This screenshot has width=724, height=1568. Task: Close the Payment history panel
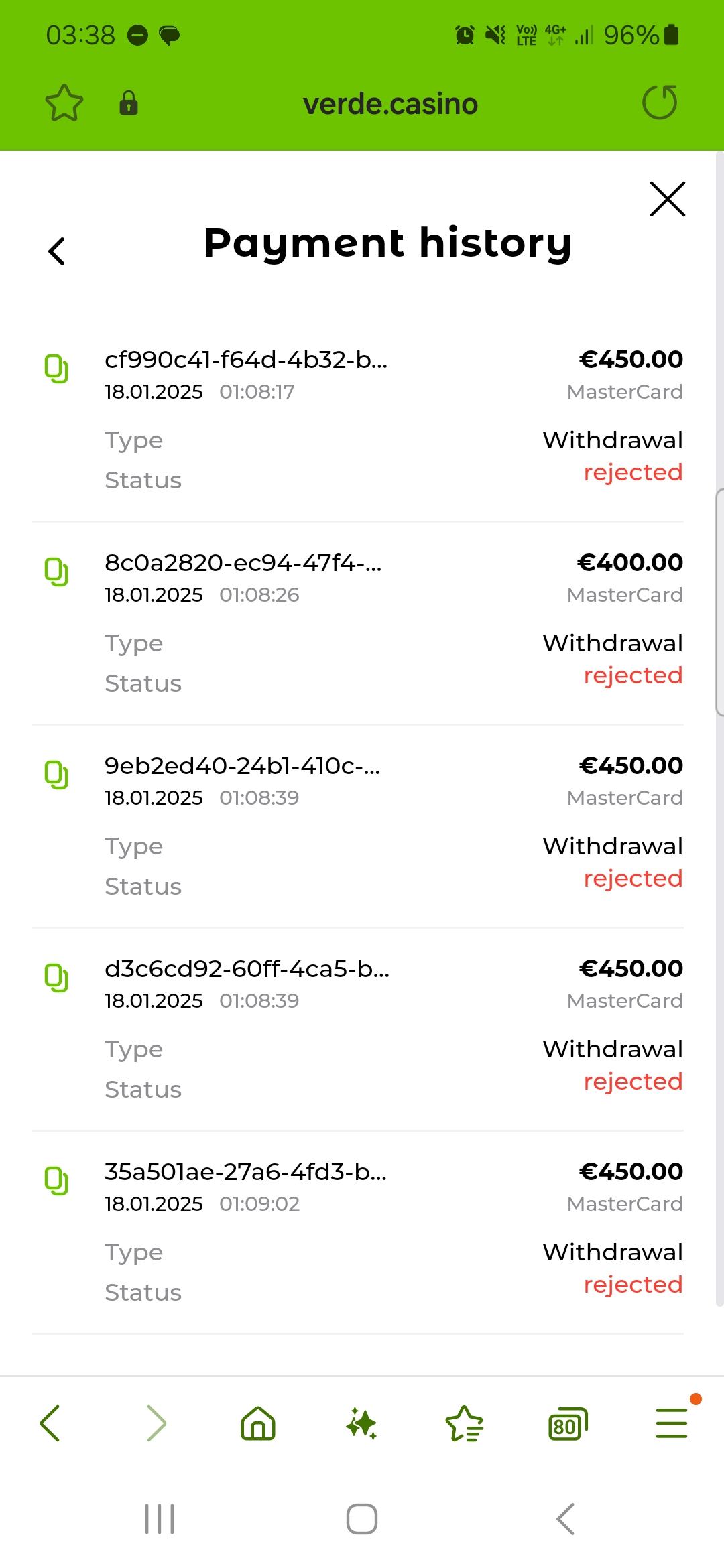coord(668,199)
